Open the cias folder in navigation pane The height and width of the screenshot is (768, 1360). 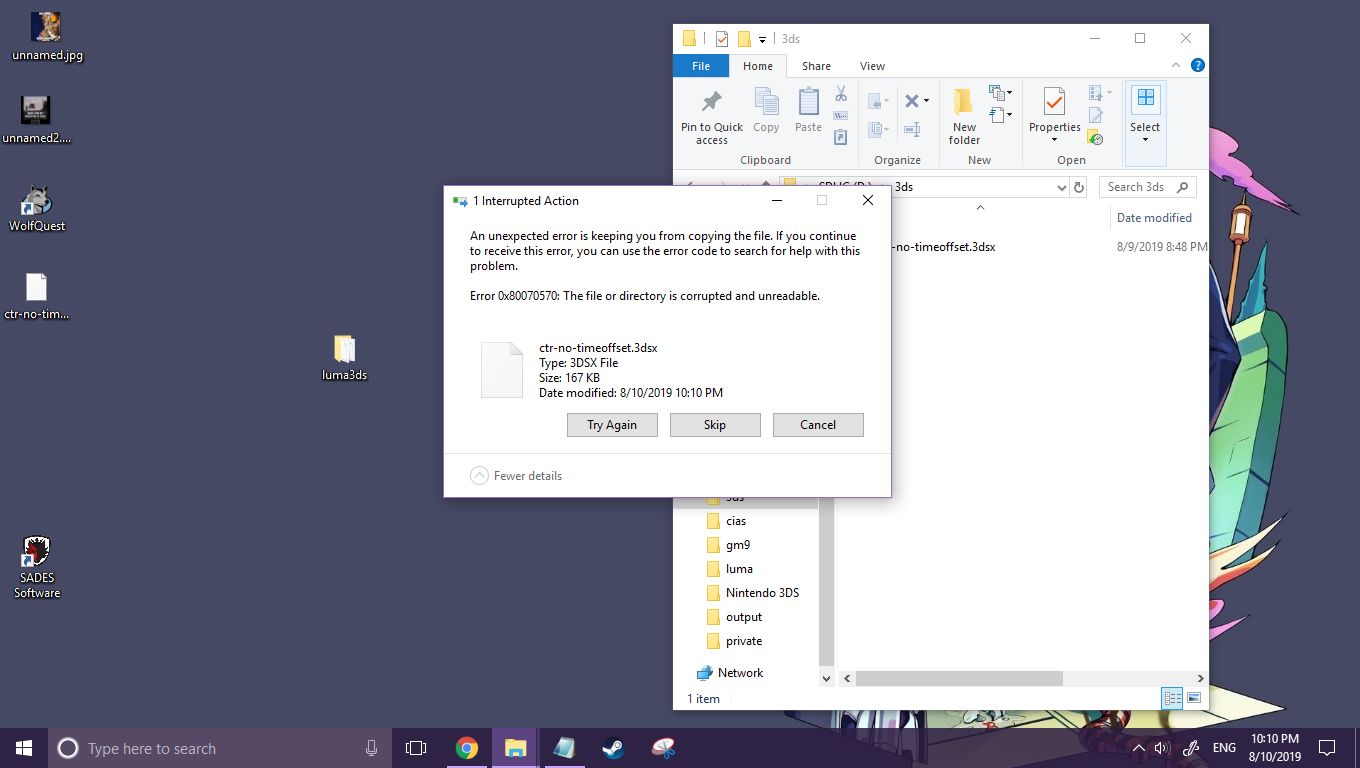736,521
